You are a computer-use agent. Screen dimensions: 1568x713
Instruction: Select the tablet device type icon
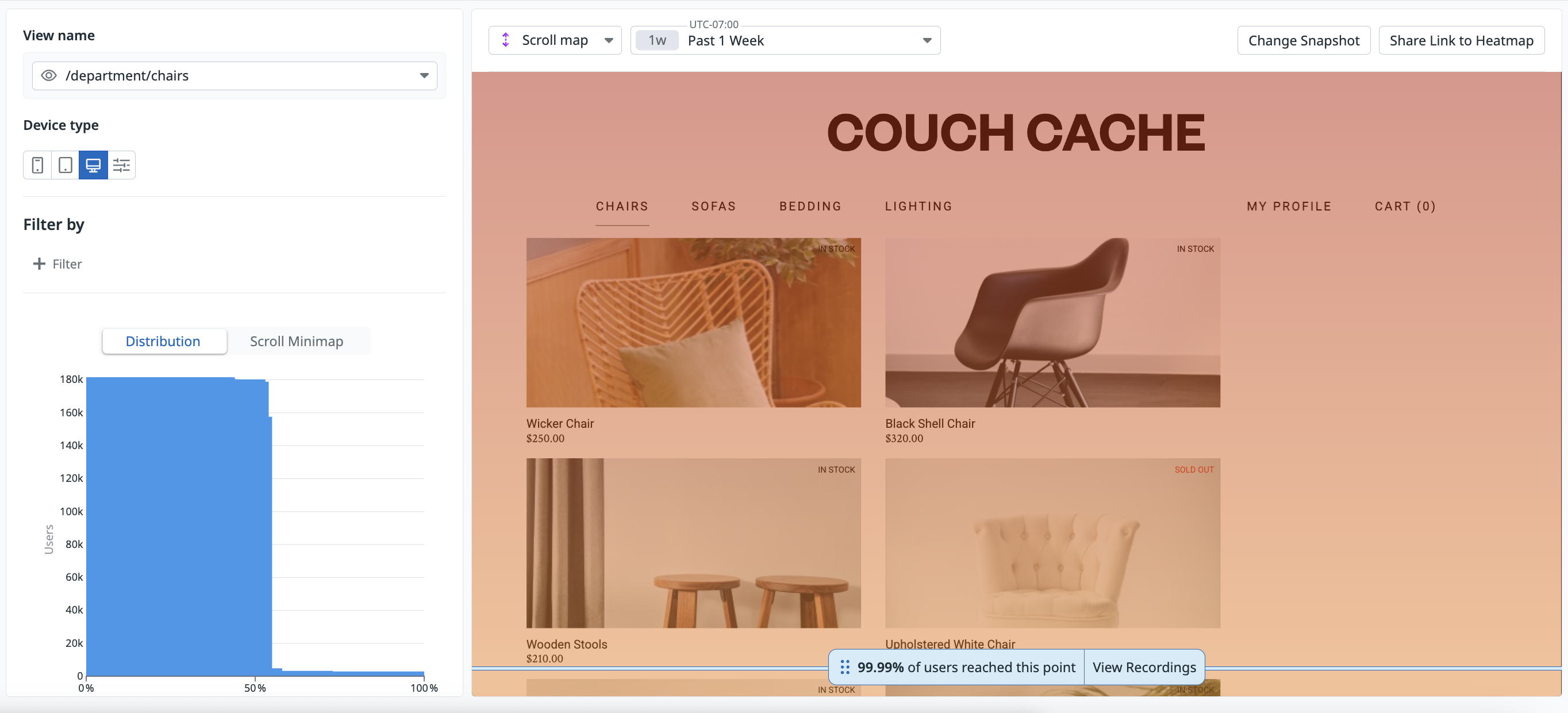(x=65, y=165)
